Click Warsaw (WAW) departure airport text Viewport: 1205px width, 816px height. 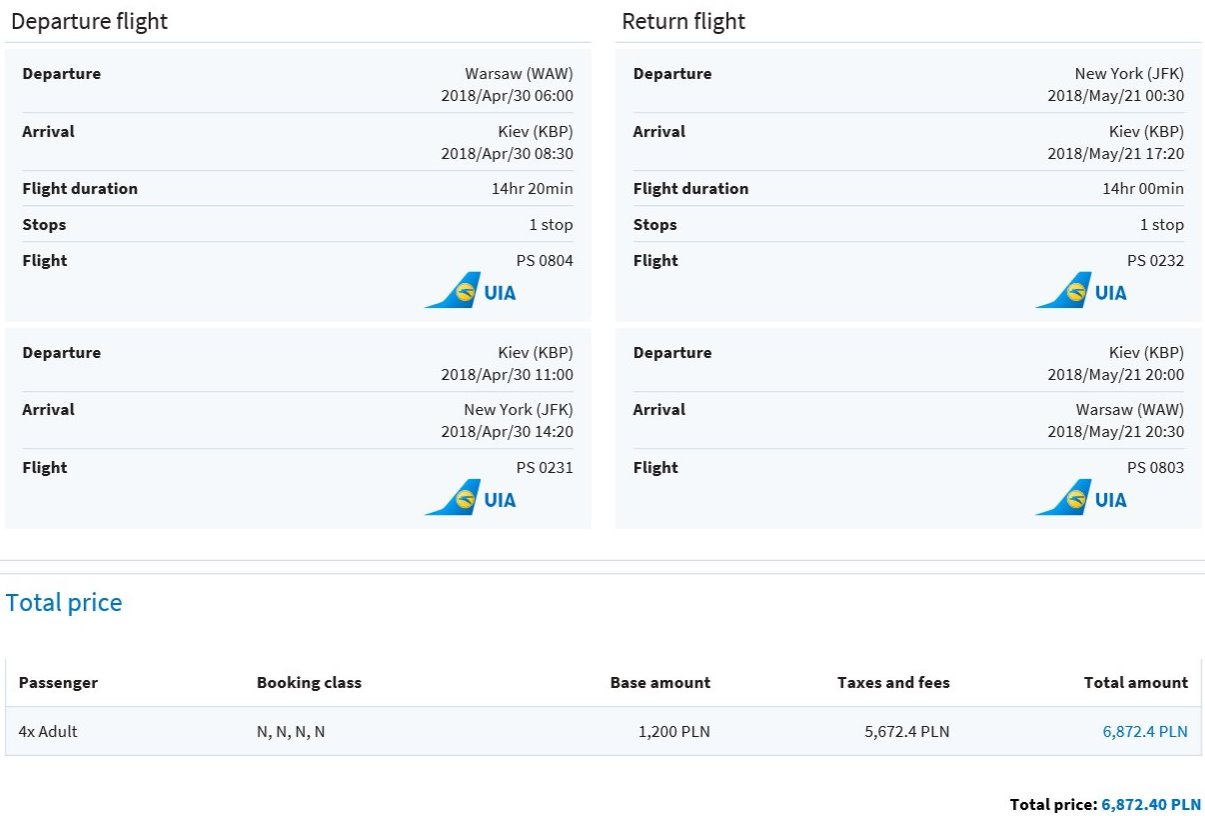(x=519, y=73)
